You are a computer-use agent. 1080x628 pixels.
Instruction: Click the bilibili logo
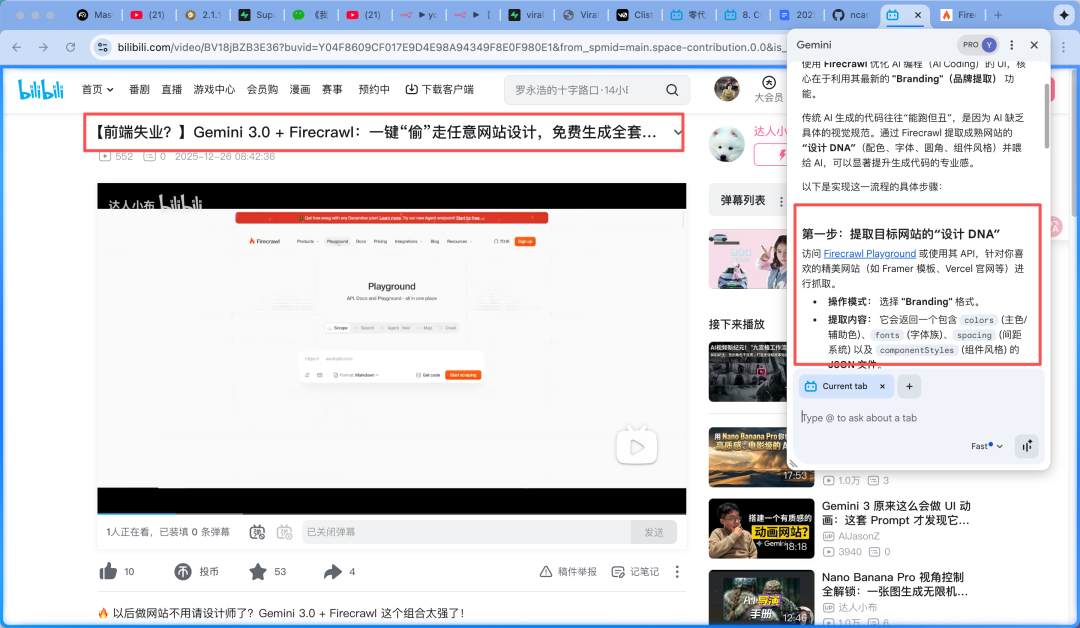tap(41, 90)
